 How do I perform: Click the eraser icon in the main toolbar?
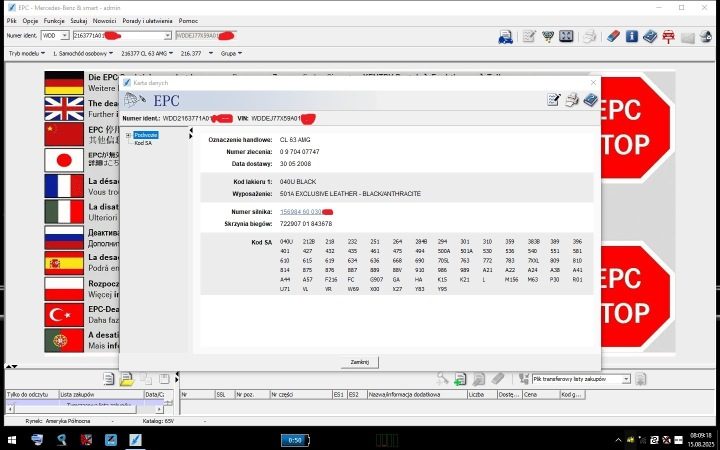coord(613,36)
